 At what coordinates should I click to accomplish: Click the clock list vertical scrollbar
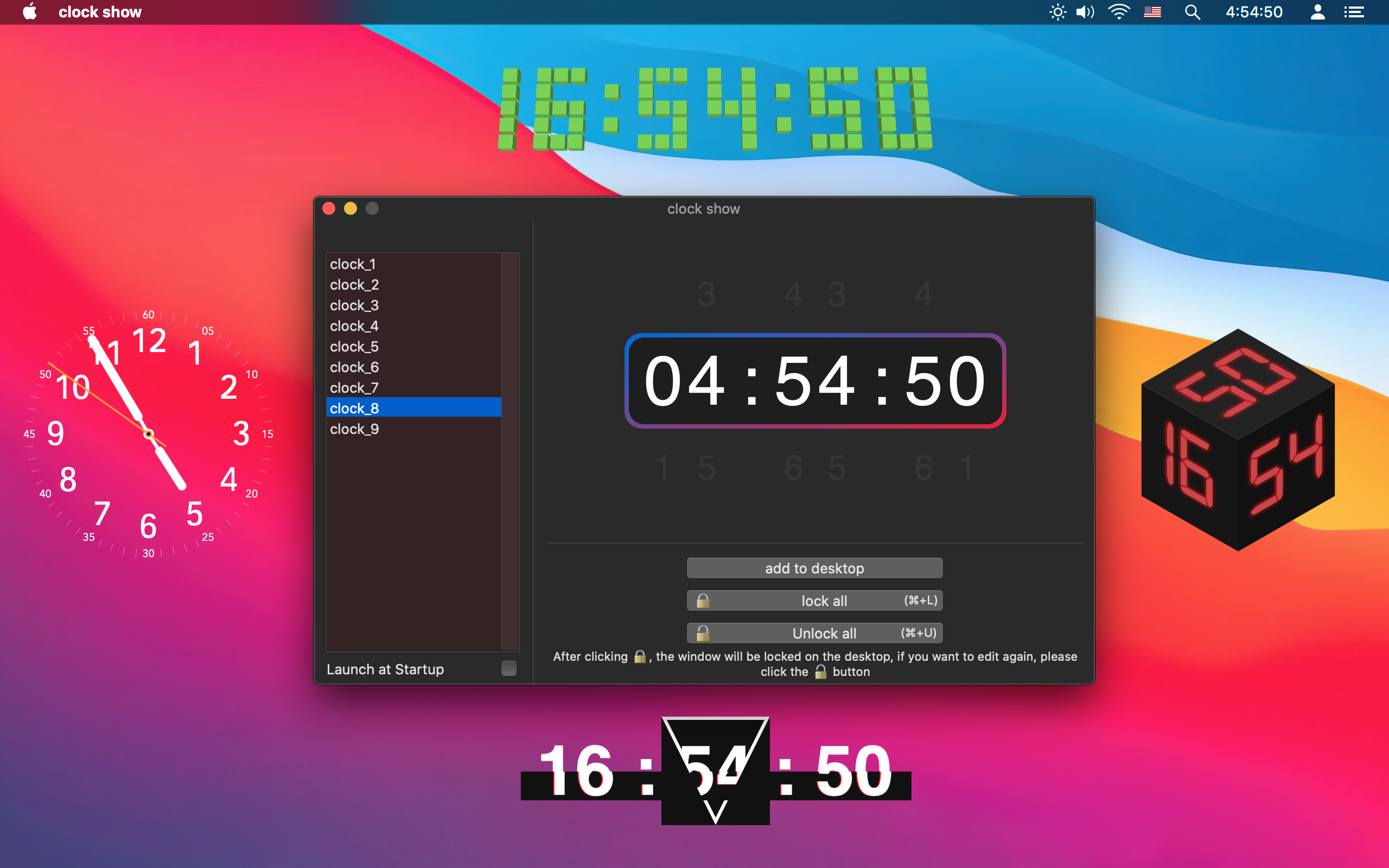click(x=509, y=451)
